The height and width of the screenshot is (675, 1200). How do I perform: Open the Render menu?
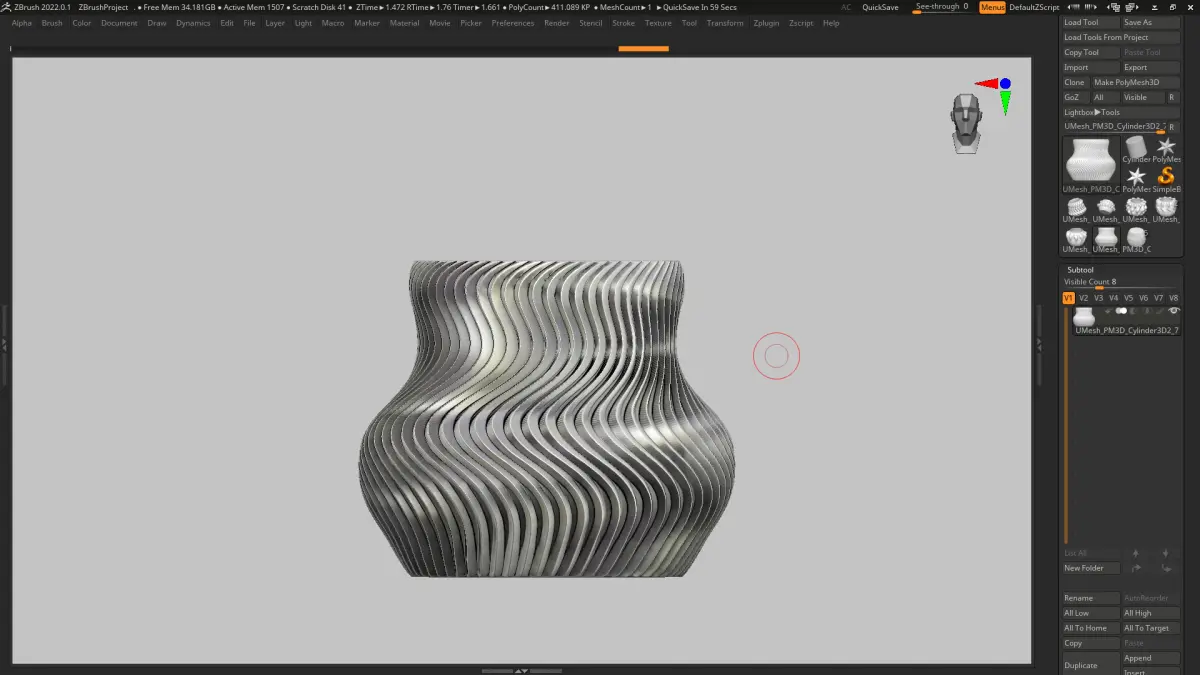tap(557, 23)
